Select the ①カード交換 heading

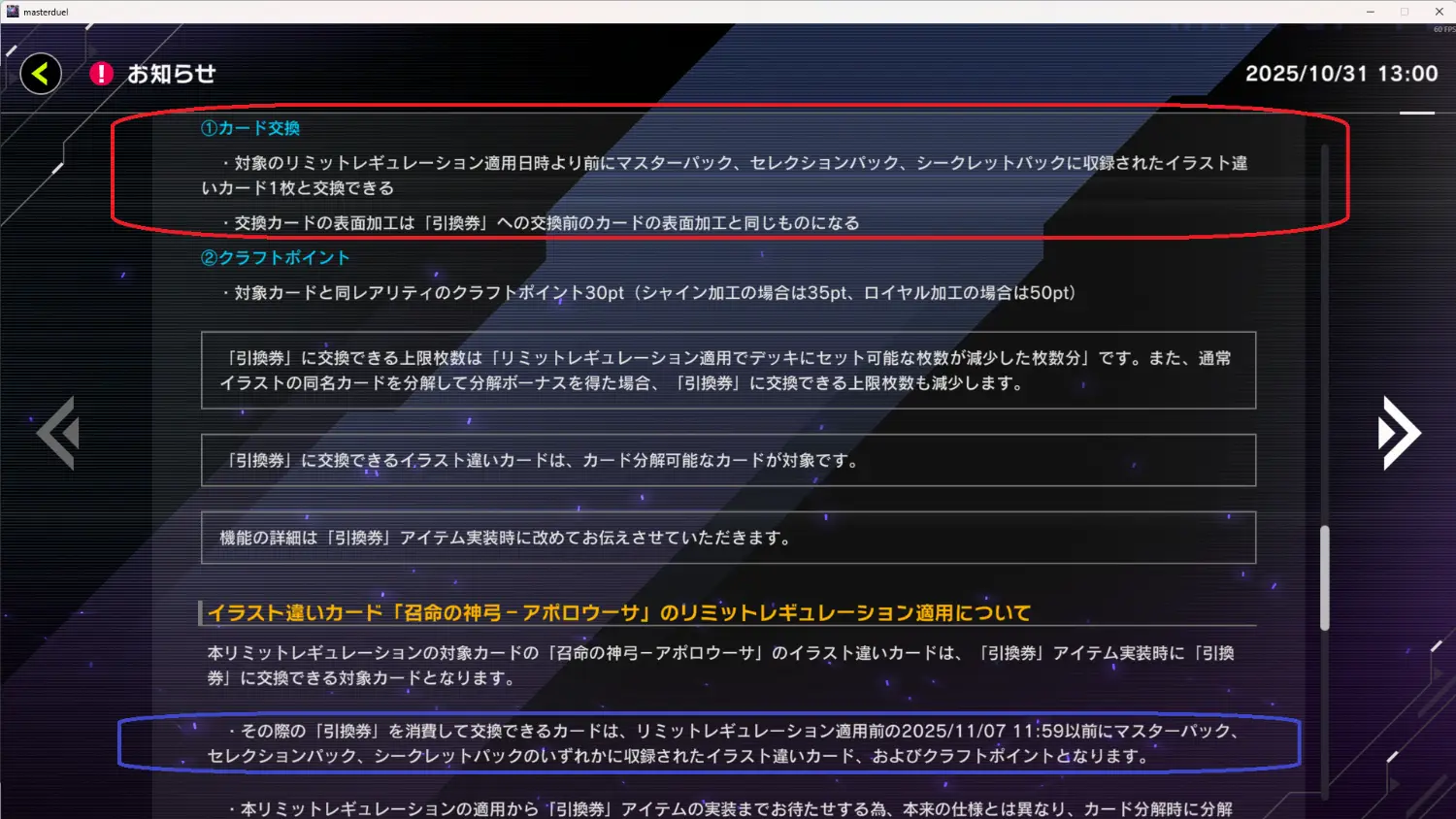(x=250, y=128)
